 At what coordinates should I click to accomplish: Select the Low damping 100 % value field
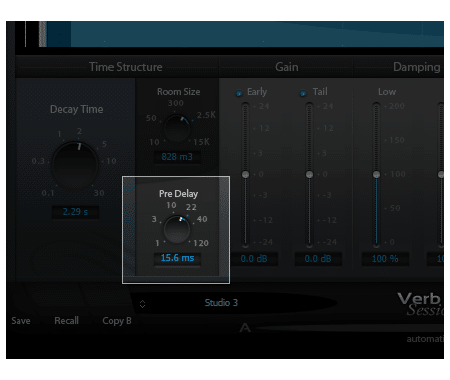click(385, 259)
